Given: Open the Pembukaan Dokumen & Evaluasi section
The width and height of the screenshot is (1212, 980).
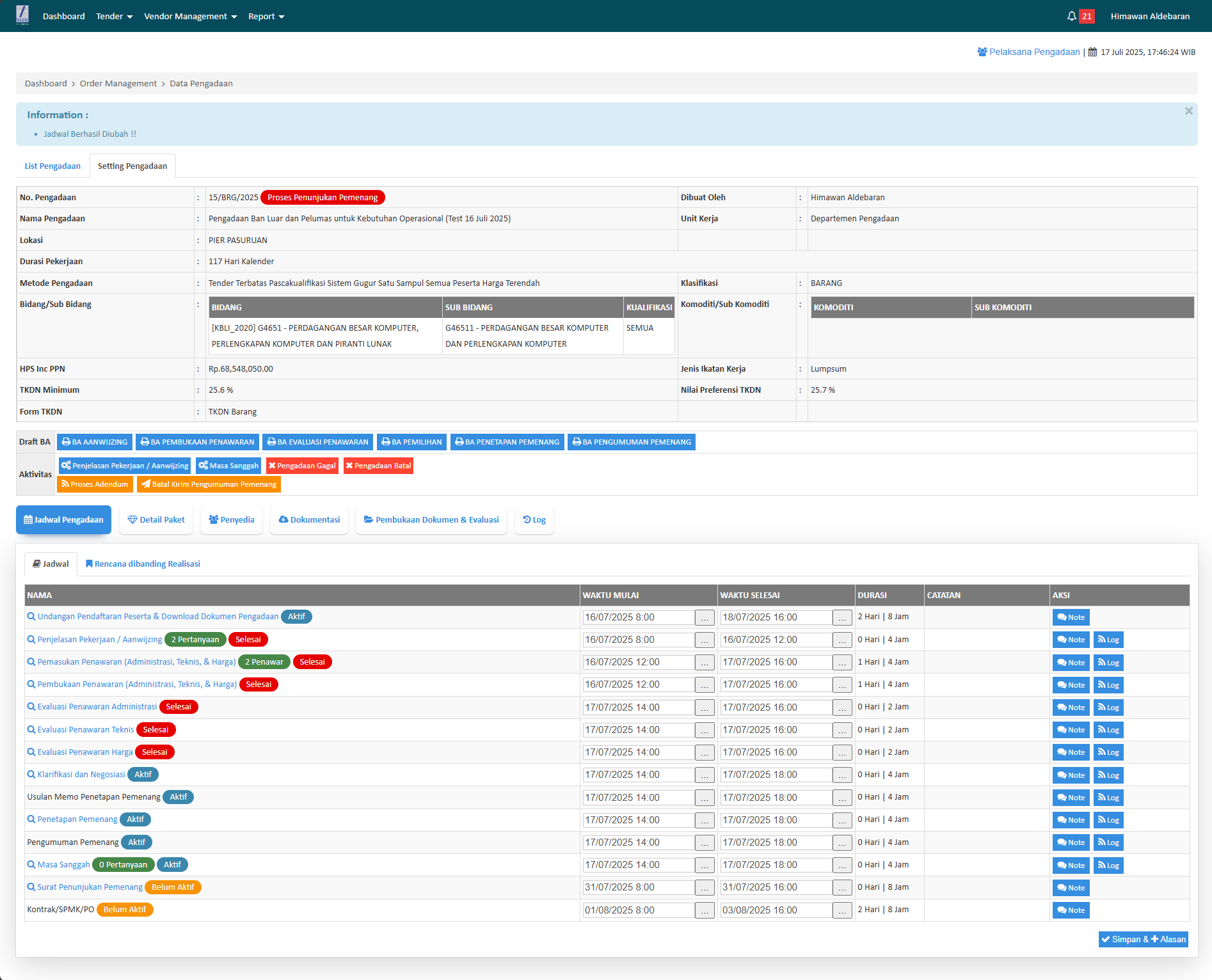Looking at the screenshot, I should pos(431,520).
